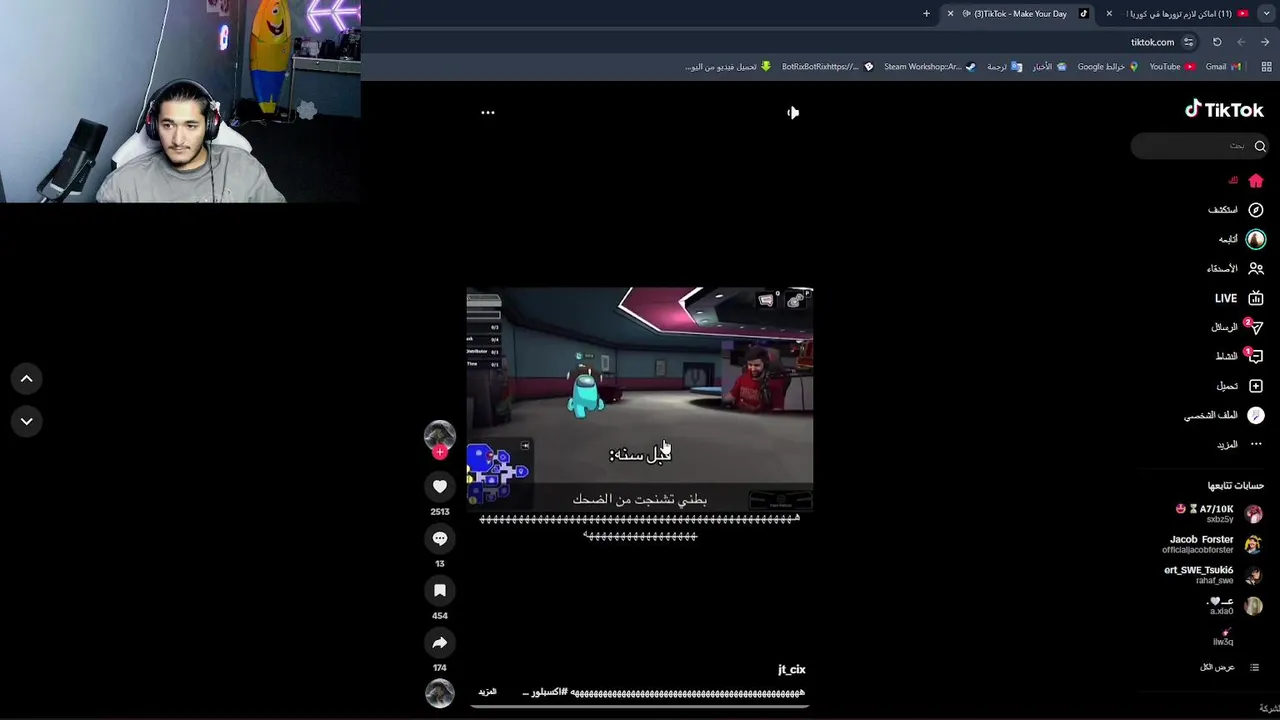Open the BotRix bookmark
Screen dimensions: 1280x720
(827, 67)
